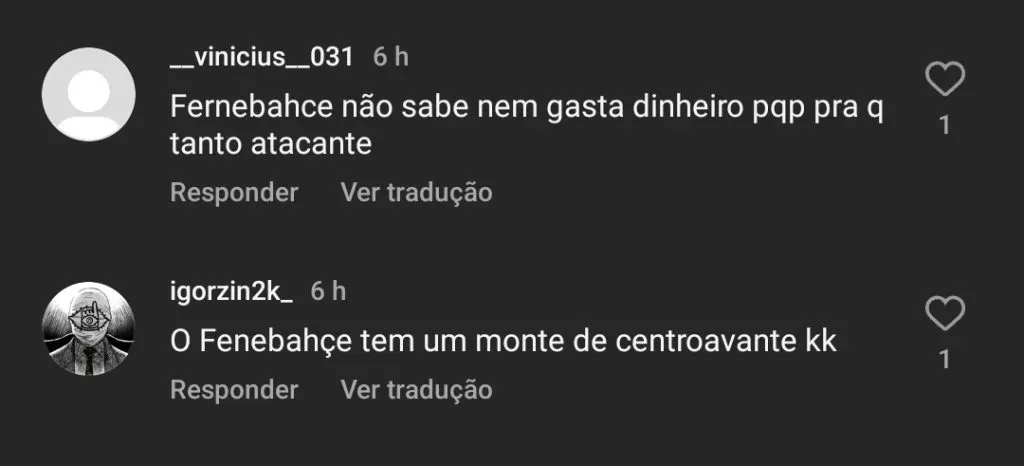This screenshot has height=466, width=1024.
Task: Visit the igorzin2k_ username profile
Action: coord(232,292)
